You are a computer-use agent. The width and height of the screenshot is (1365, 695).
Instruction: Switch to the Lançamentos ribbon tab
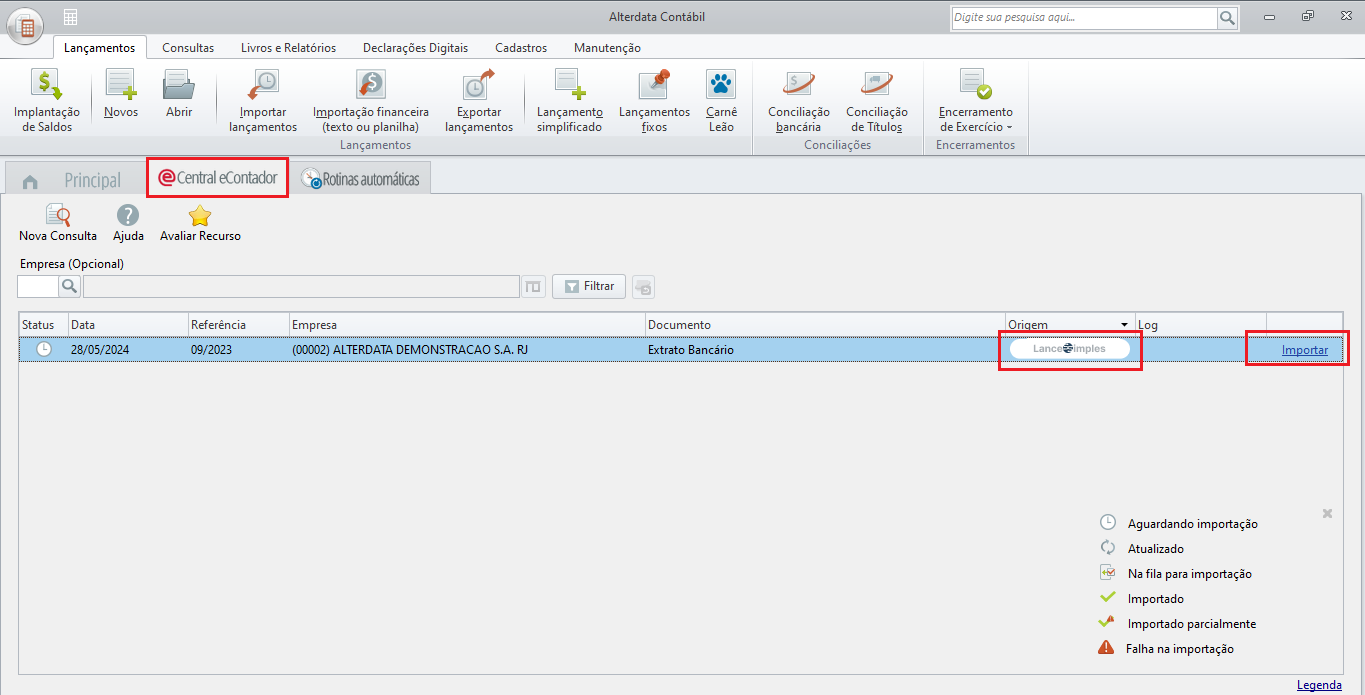click(99, 47)
